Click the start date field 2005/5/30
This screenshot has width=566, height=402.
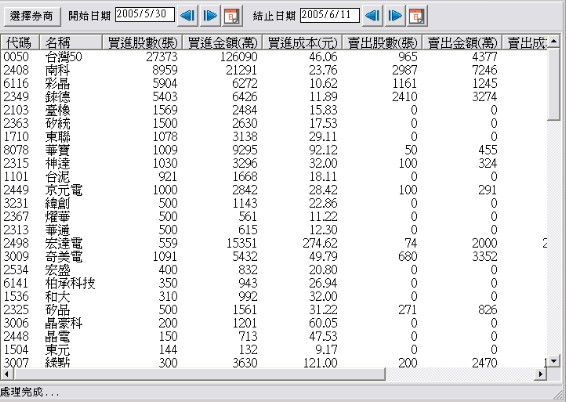pyautogui.click(x=145, y=14)
